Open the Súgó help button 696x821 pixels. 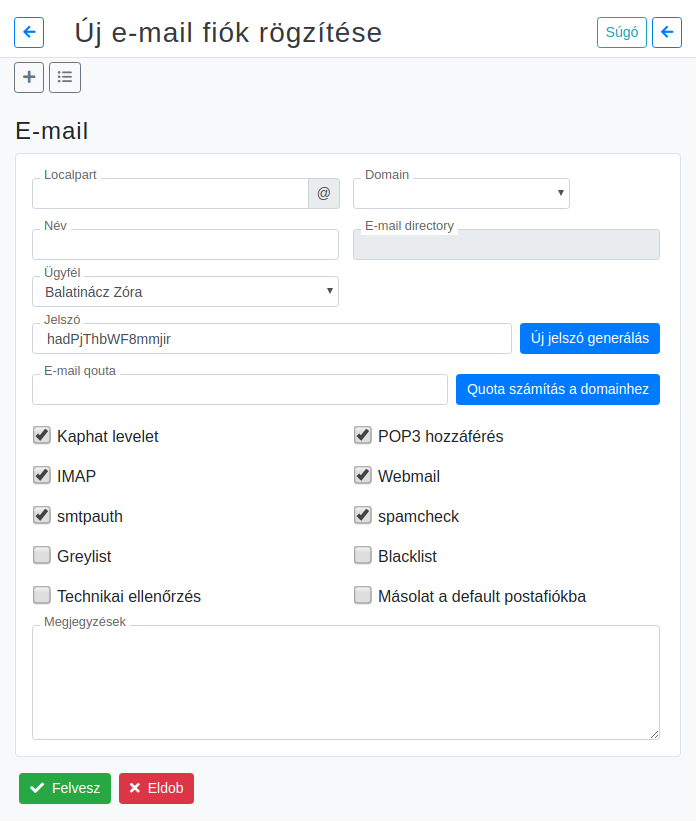pos(622,32)
